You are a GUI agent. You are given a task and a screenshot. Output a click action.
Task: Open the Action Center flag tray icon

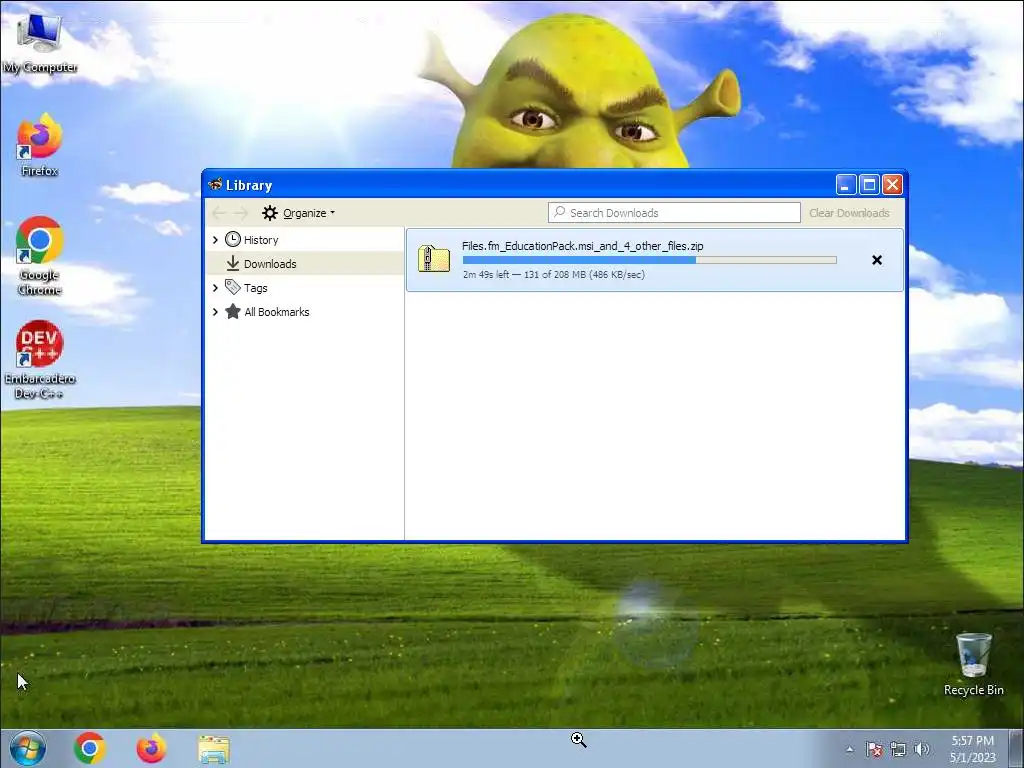coord(874,749)
